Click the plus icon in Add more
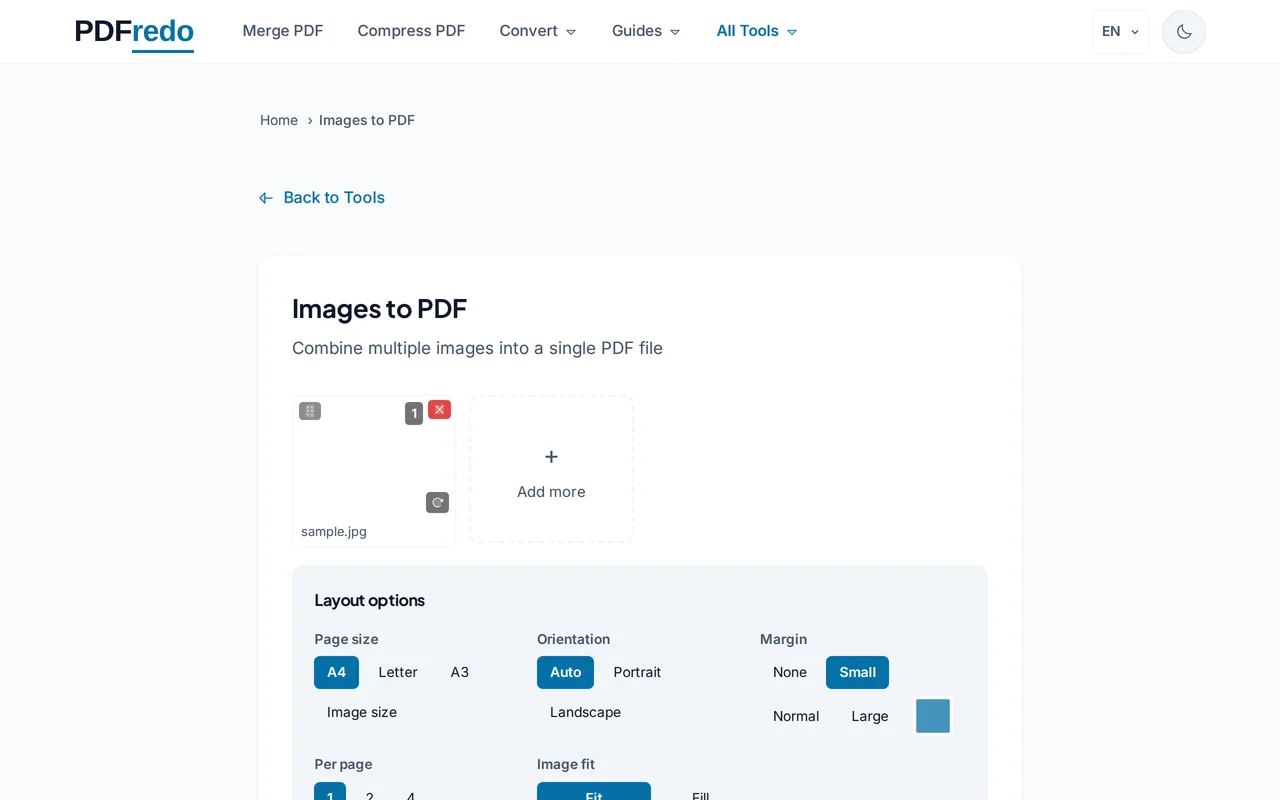Viewport: 1280px width, 800px height. (551, 456)
